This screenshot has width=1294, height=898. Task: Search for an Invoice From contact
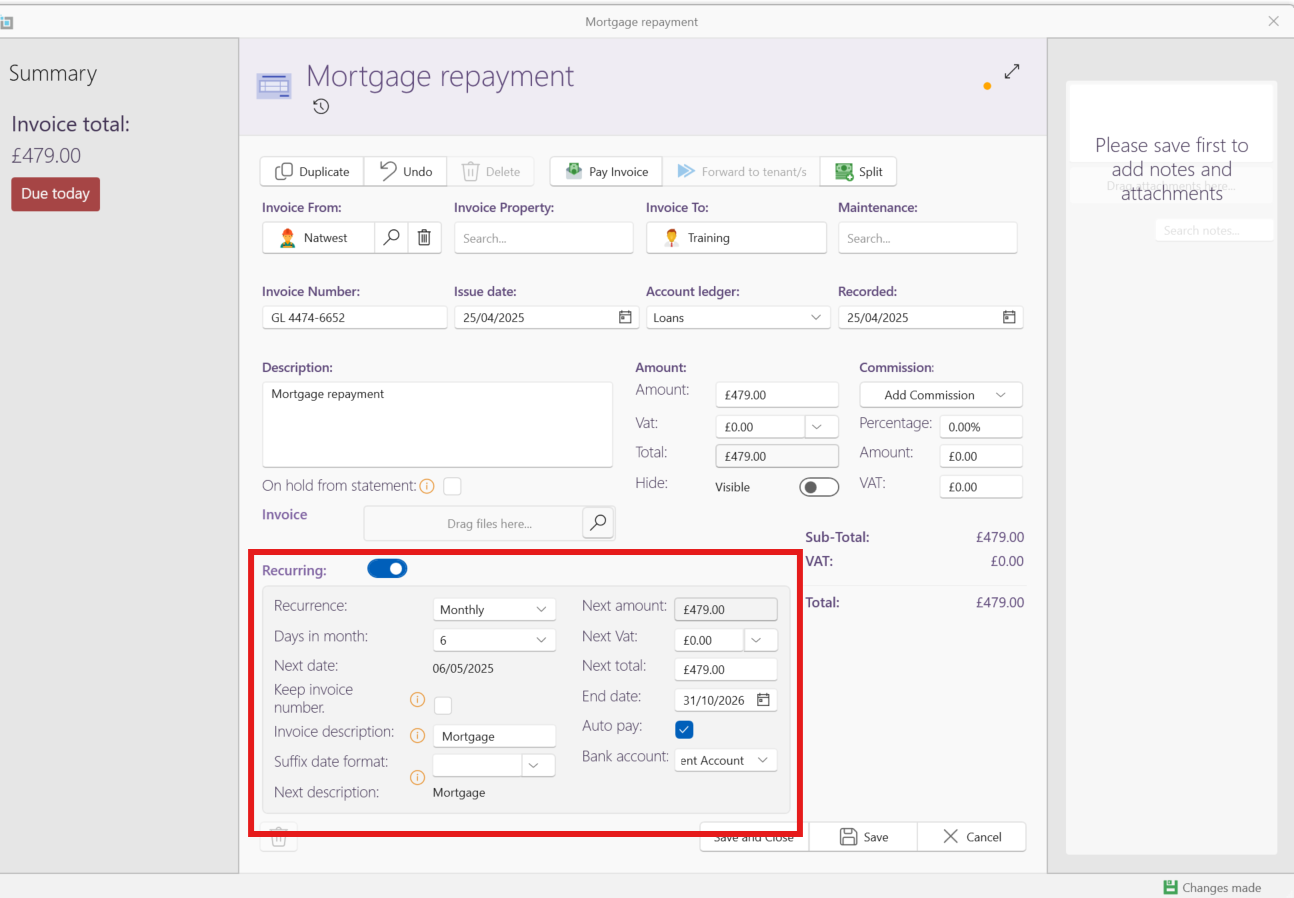click(x=392, y=238)
